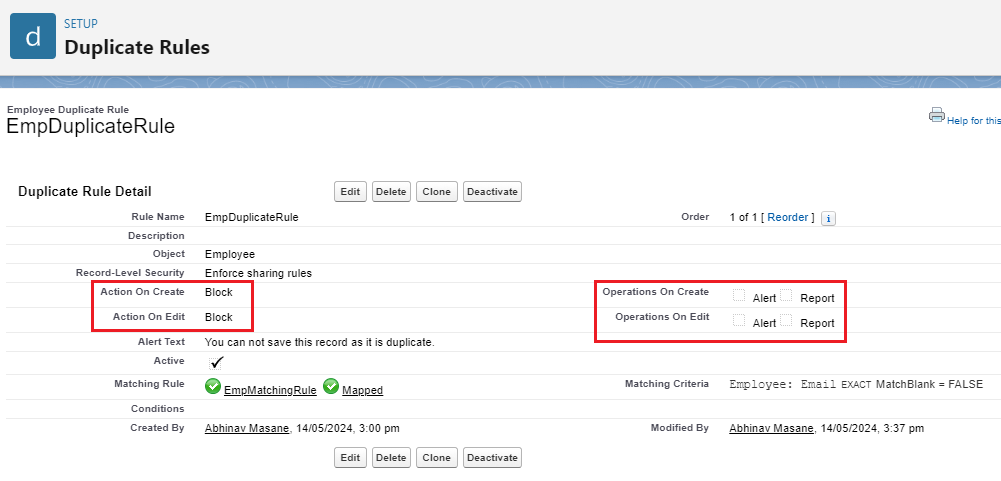Image resolution: width=1001 pixels, height=481 pixels.
Task: Open the EmpMatchingRule matching rule link
Action: 270,391
